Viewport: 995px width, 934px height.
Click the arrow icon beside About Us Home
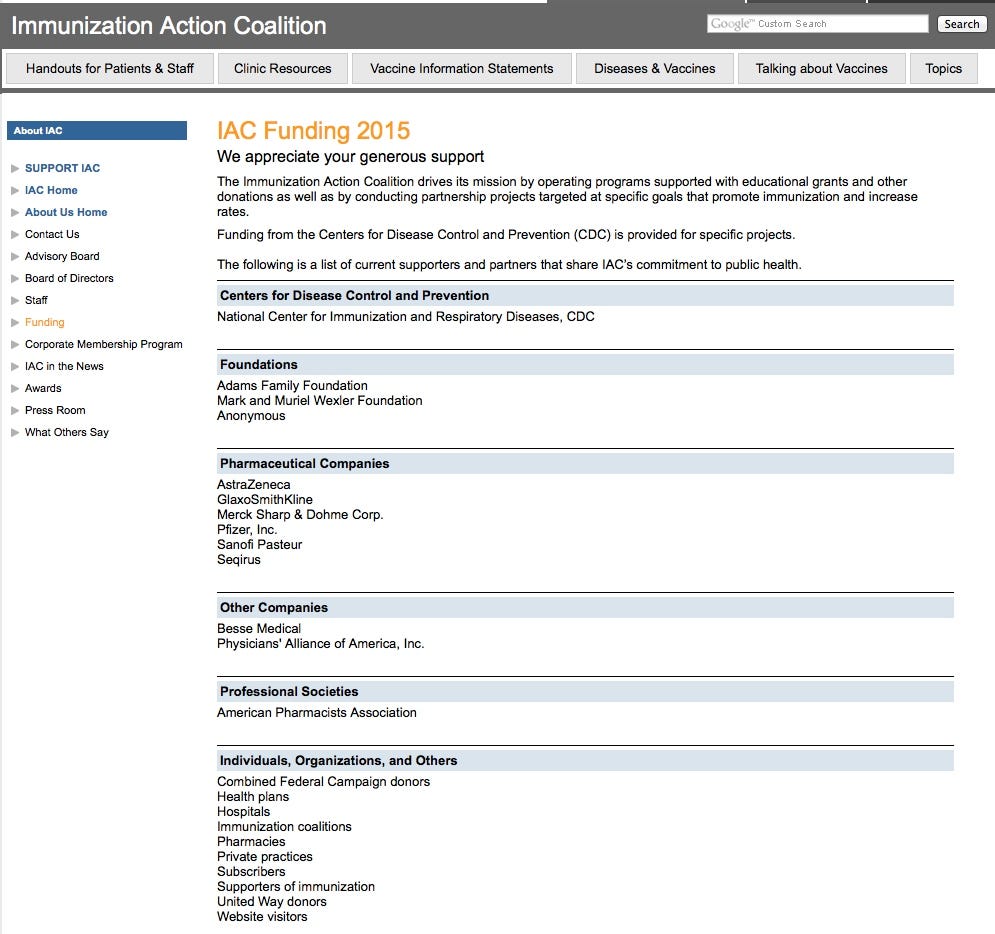point(15,213)
